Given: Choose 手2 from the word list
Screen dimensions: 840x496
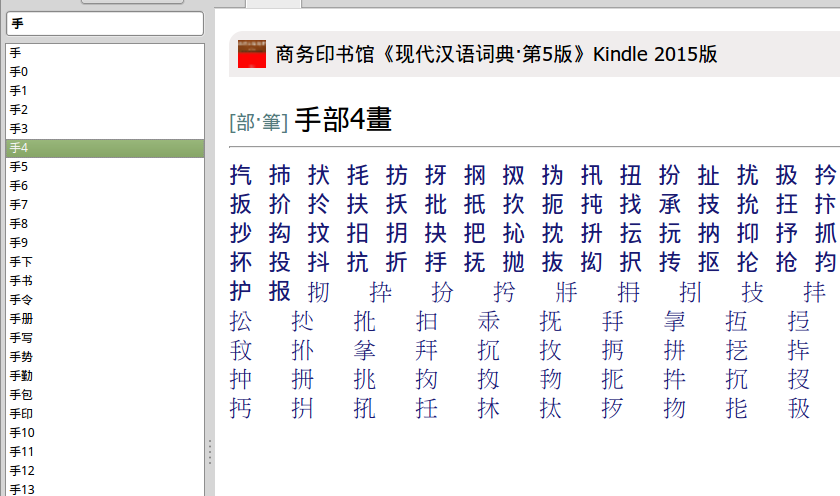Looking at the screenshot, I should (x=105, y=110).
